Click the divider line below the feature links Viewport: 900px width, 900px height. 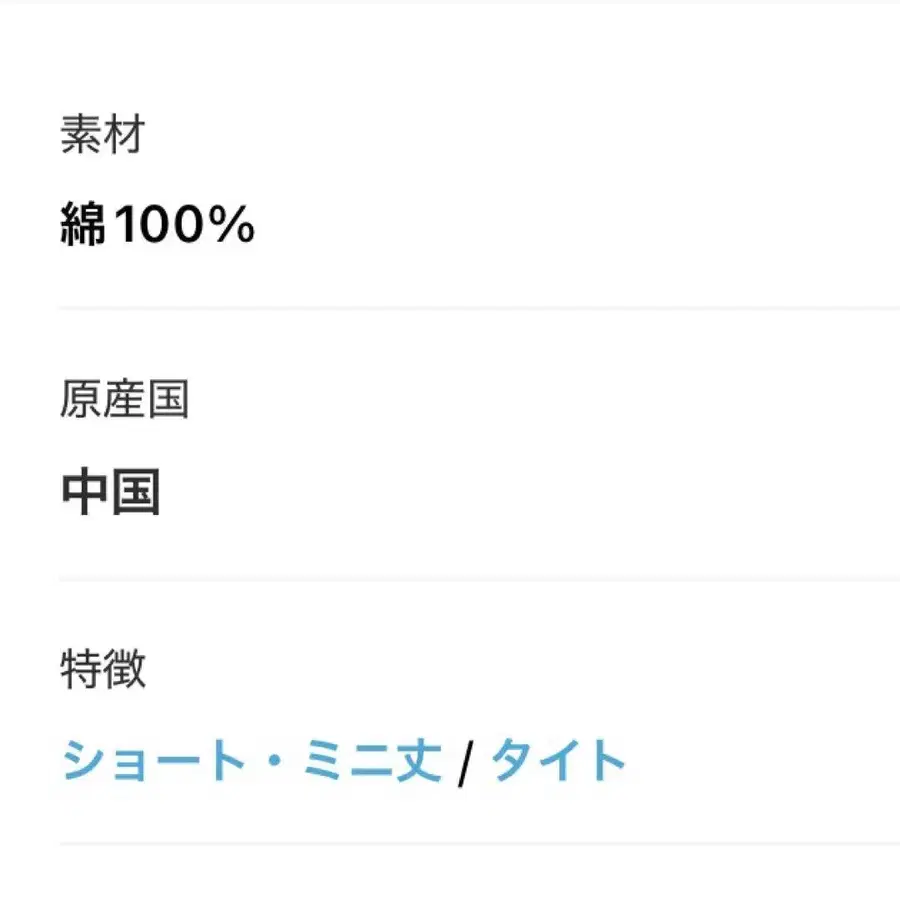coord(479,844)
